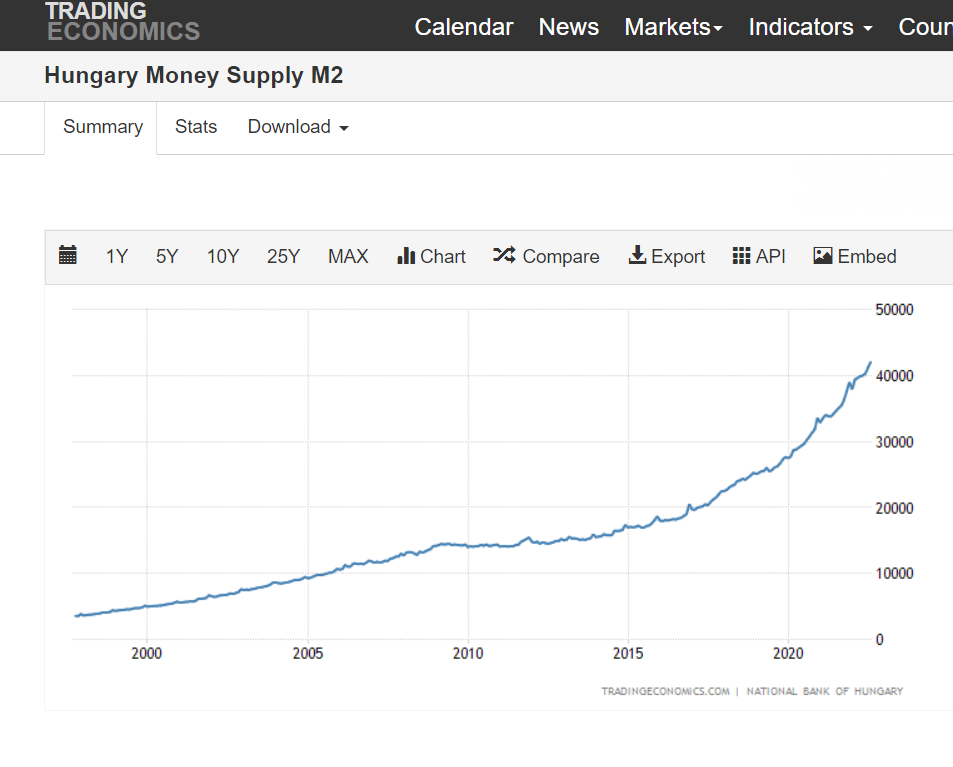Click the bar chart icon for Chart

click(406, 256)
